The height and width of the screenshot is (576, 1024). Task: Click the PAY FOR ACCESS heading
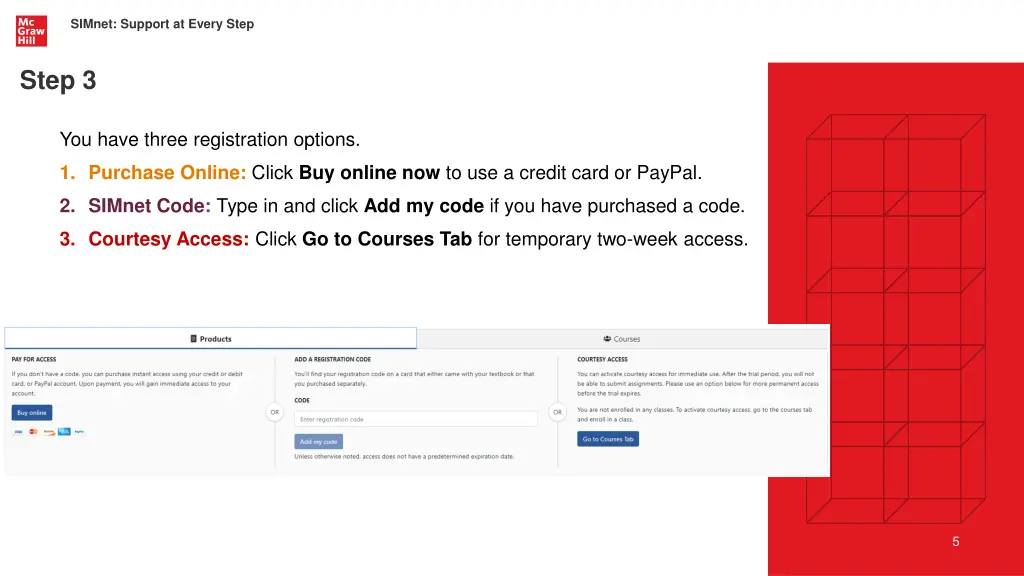[34, 359]
